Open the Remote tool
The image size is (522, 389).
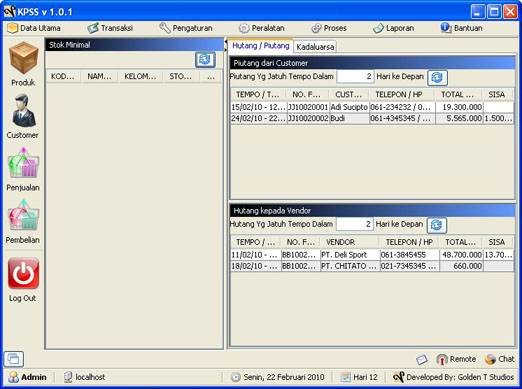point(456,359)
